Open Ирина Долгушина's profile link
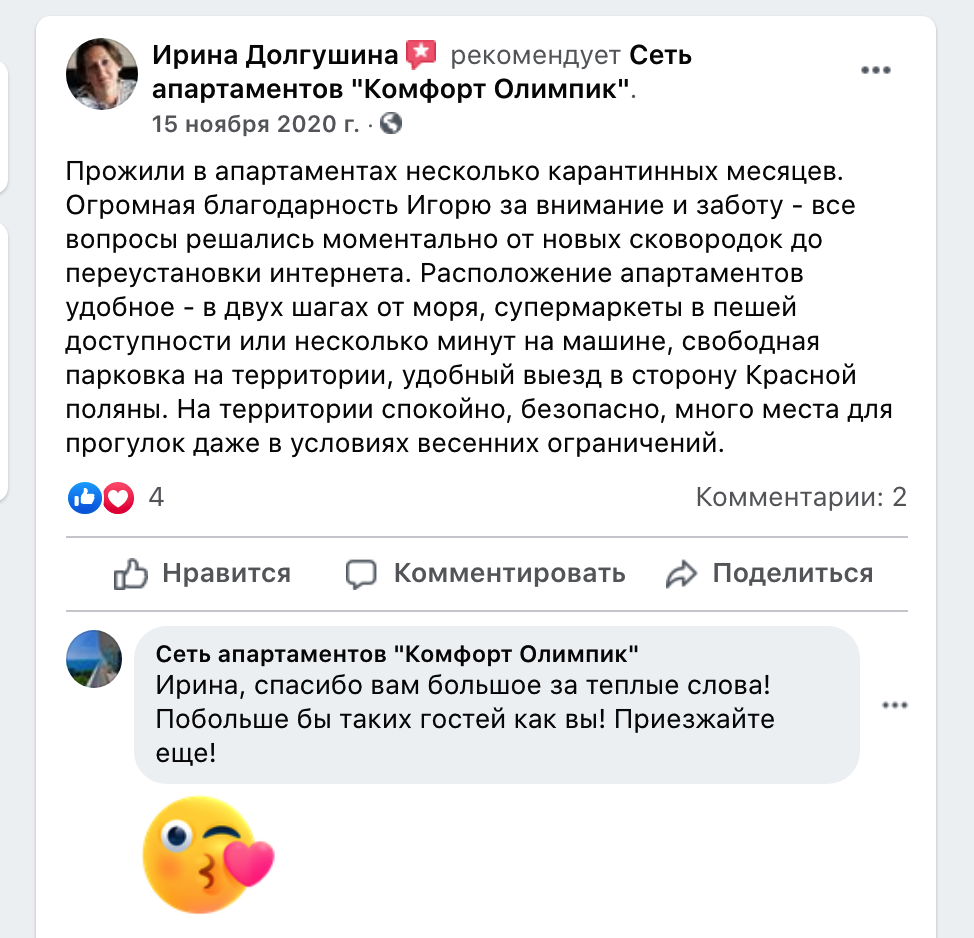The height and width of the screenshot is (938, 974). pos(275,55)
